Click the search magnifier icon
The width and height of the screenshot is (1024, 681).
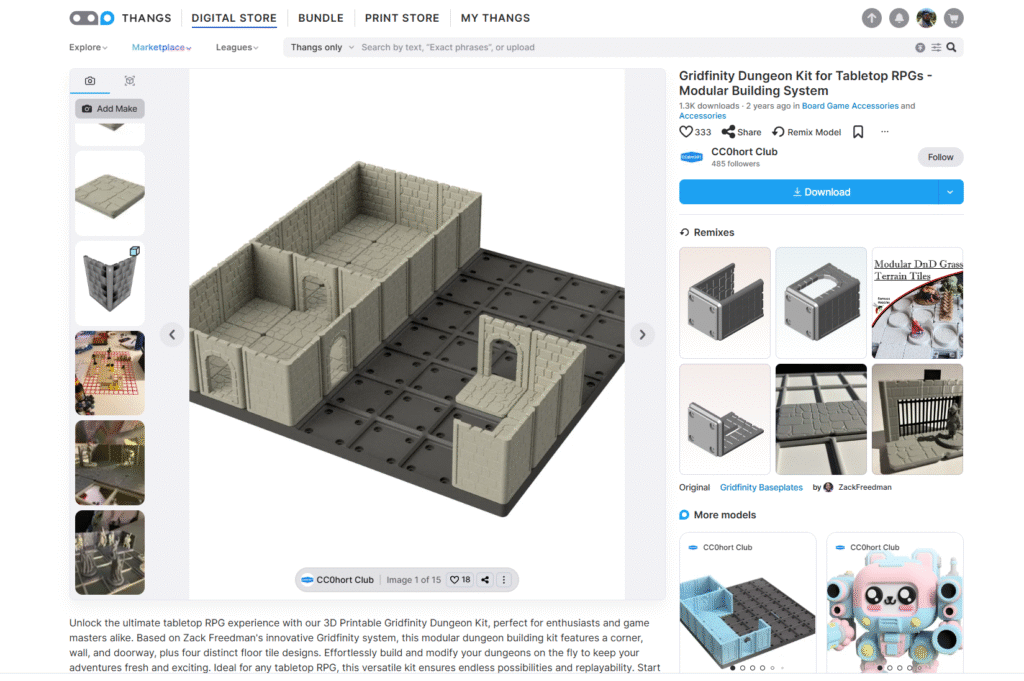(951, 47)
